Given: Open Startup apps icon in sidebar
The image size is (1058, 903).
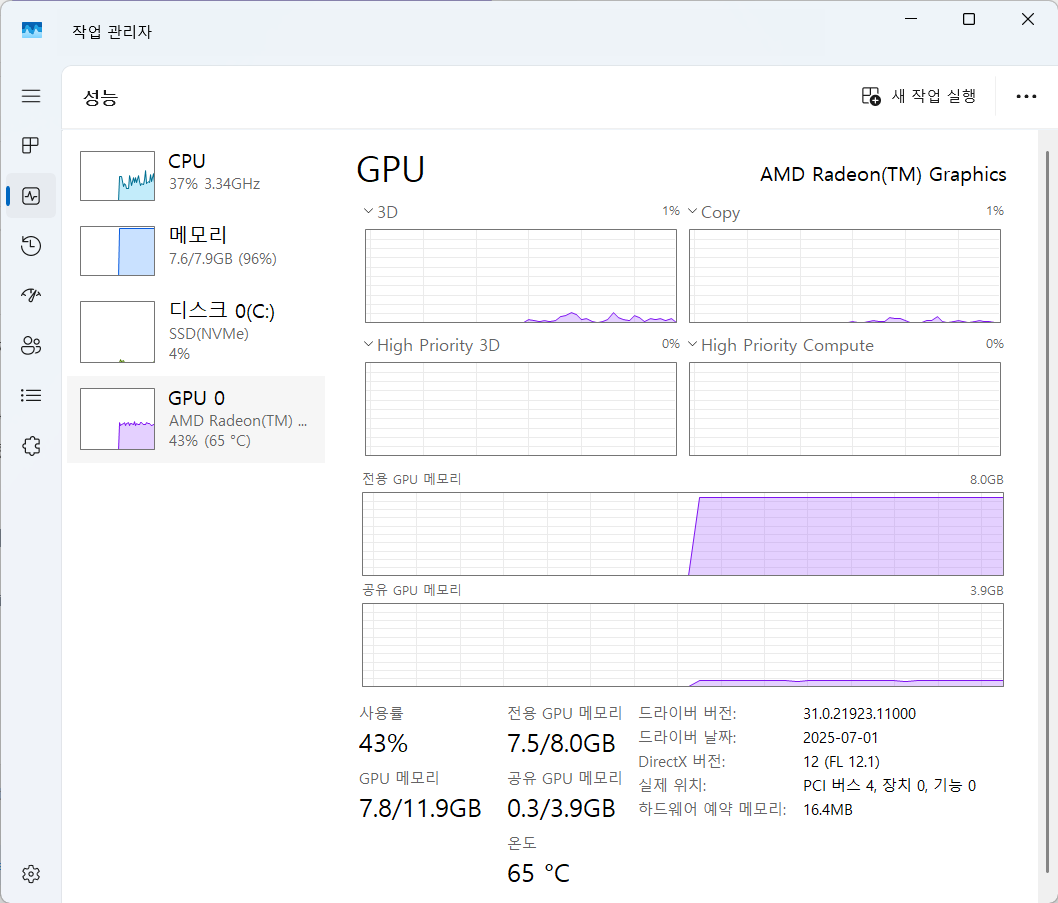Looking at the screenshot, I should 31,296.
